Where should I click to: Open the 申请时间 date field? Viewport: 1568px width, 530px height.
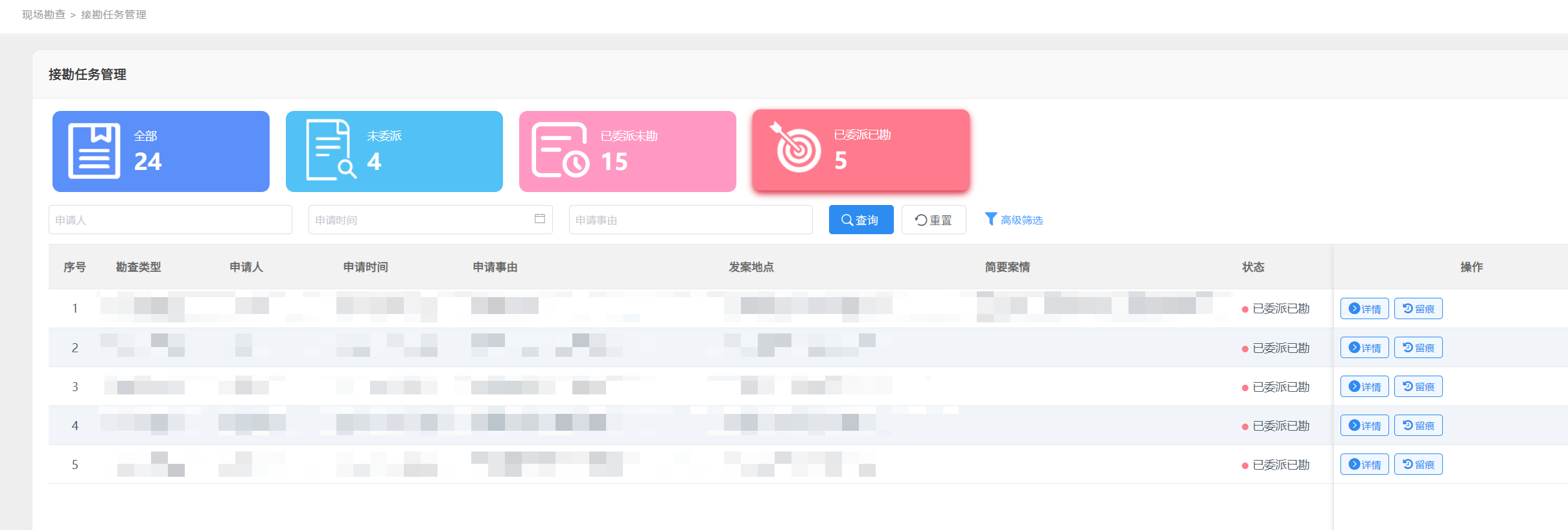(430, 220)
